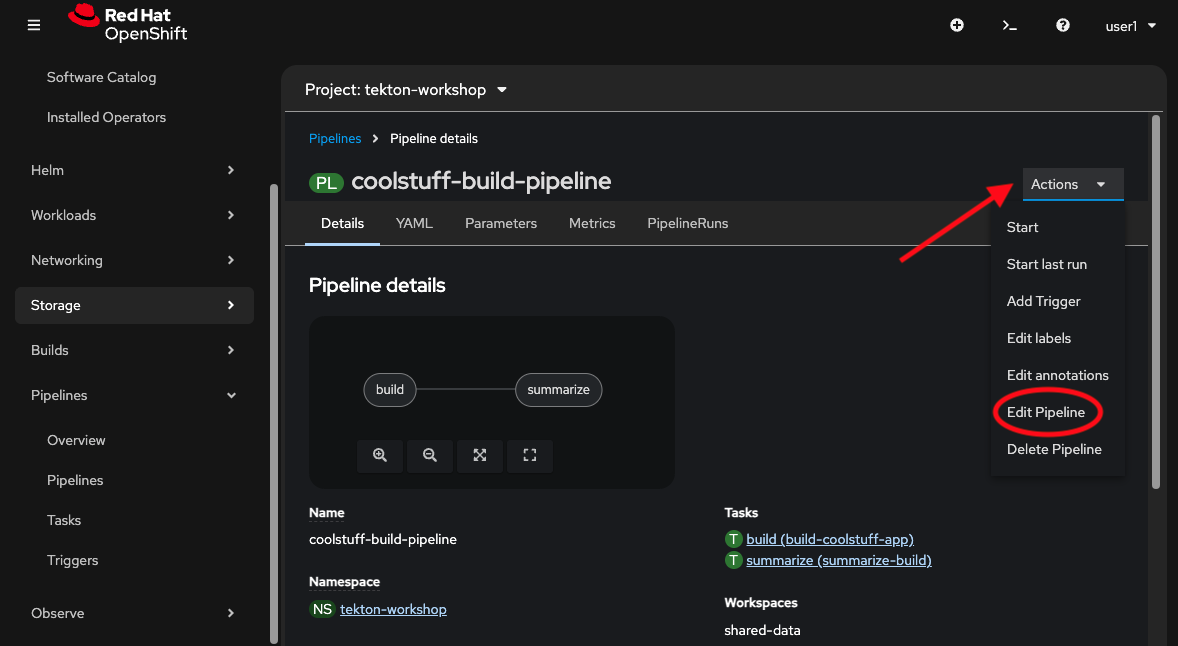Open the user1 account dropdown
The image size is (1178, 646).
click(1130, 26)
